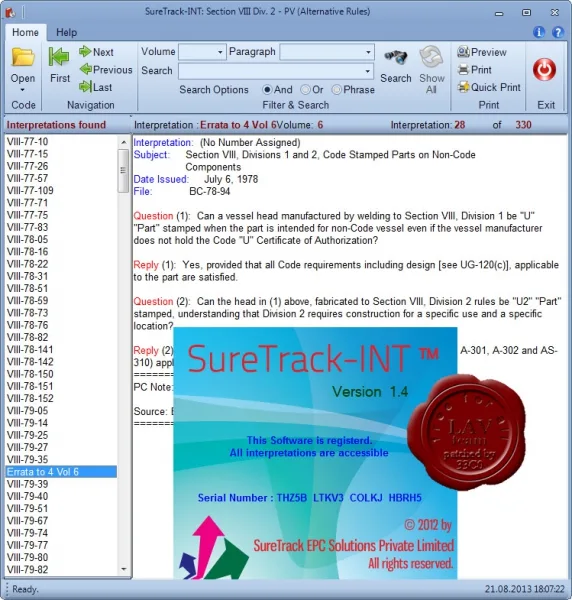
Task: Click the Quick Print icon
Action: pos(464,87)
